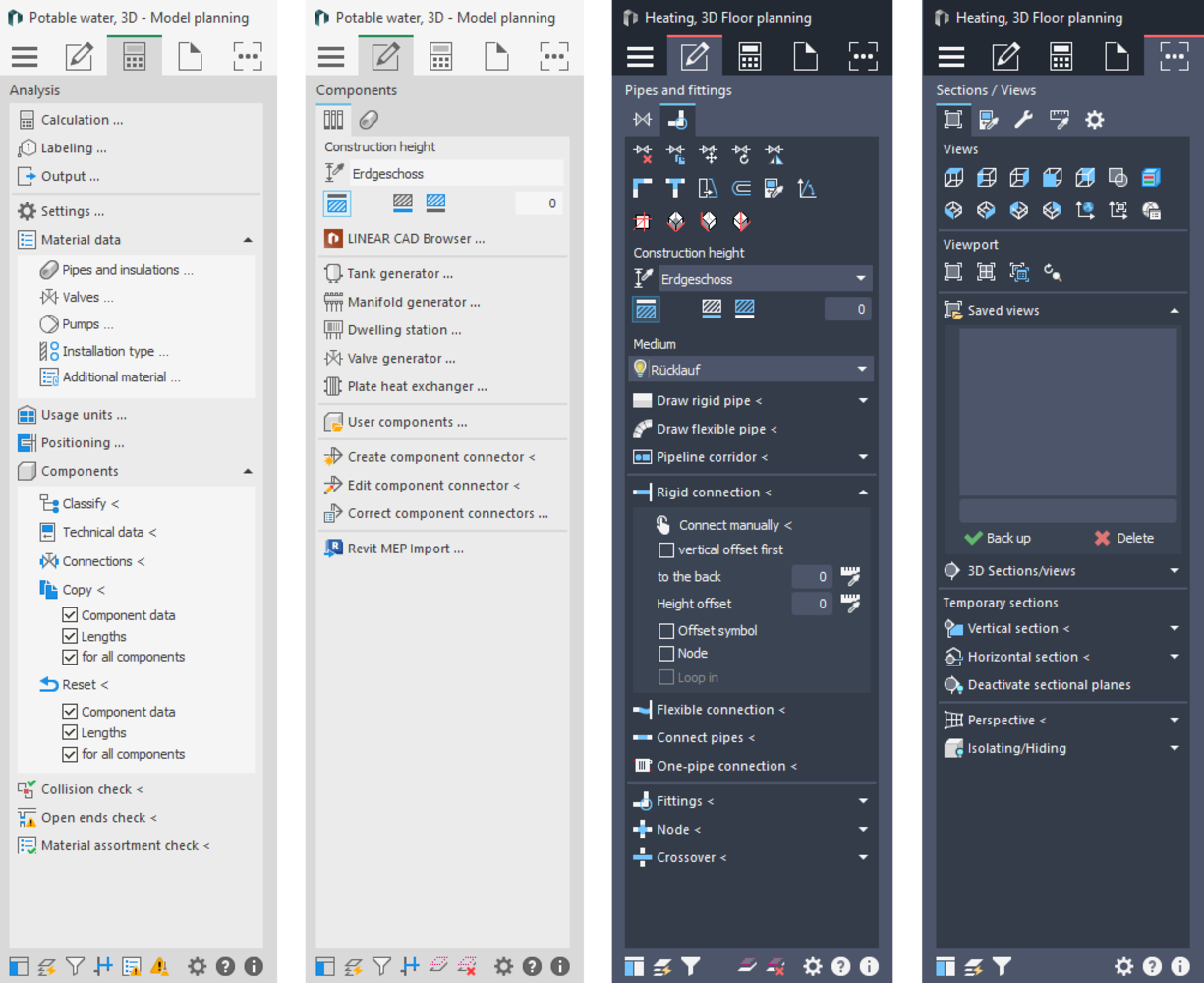Select Vertical section tool

click(1006, 629)
